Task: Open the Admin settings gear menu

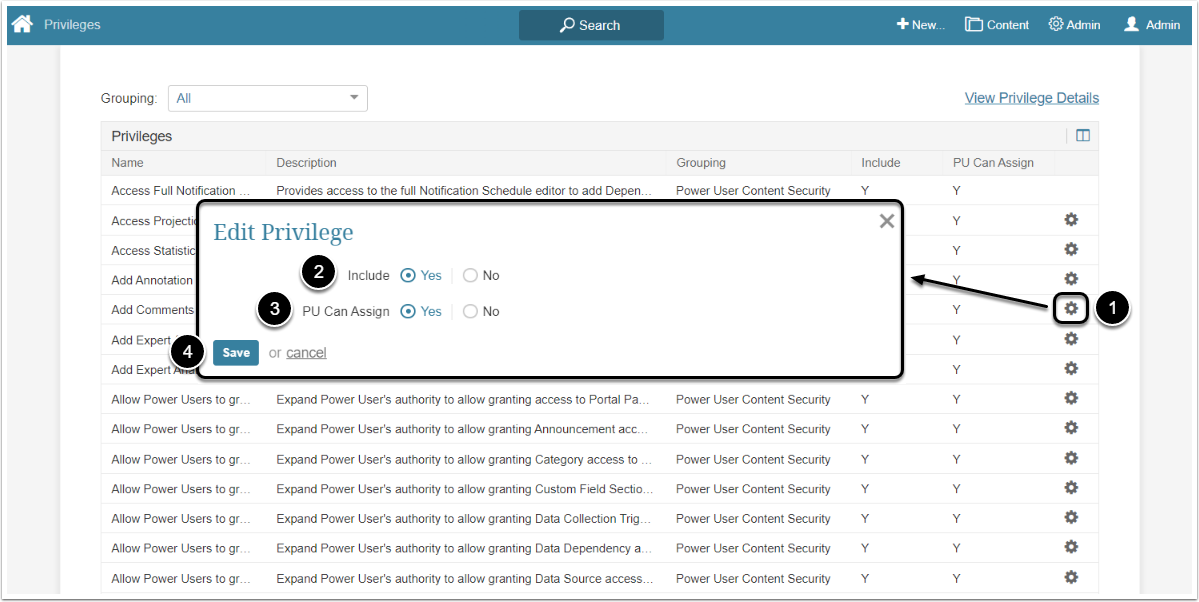Action: click(1074, 25)
